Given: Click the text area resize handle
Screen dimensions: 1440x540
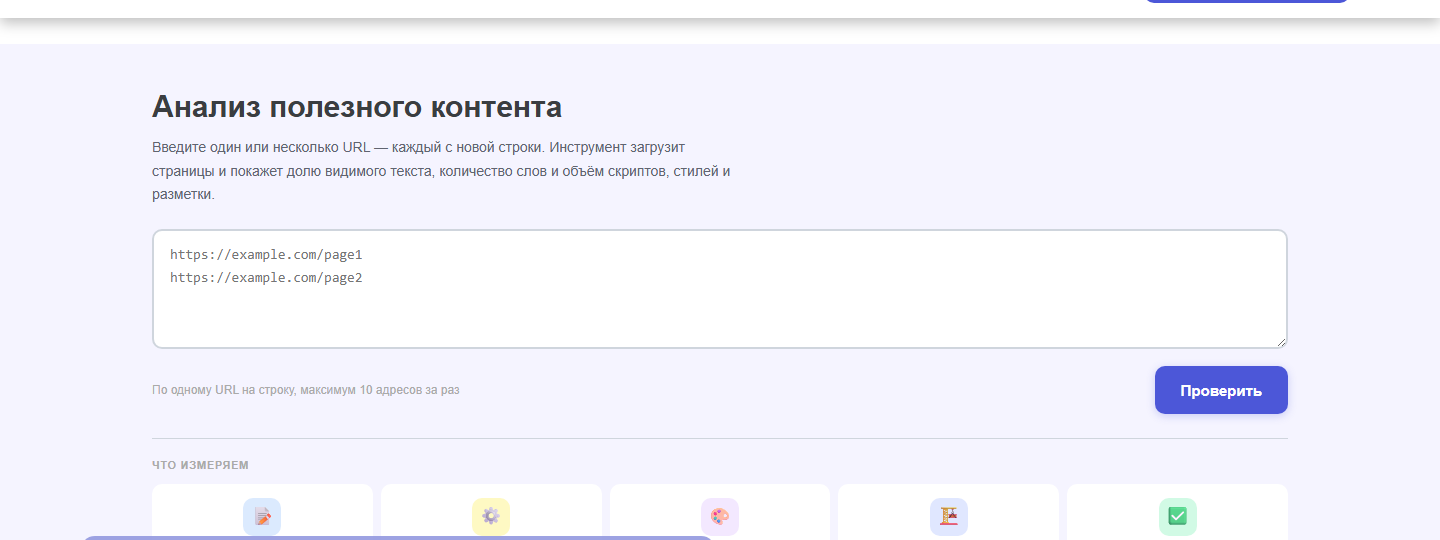Looking at the screenshot, I should point(1281,342).
